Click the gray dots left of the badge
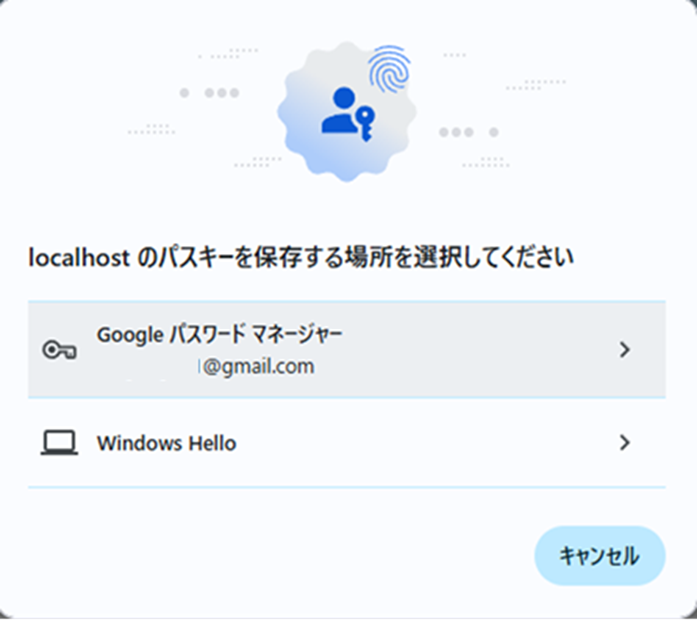697x625 pixels. [209, 93]
